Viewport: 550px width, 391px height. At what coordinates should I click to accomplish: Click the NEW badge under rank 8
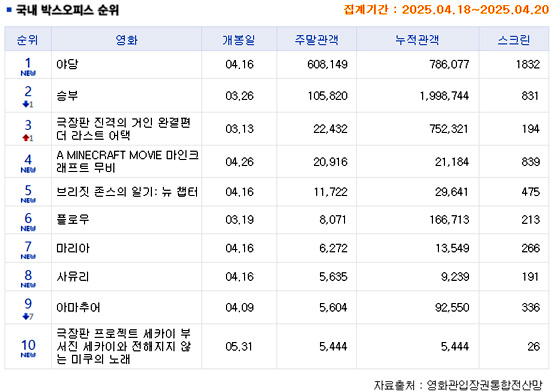(28, 285)
